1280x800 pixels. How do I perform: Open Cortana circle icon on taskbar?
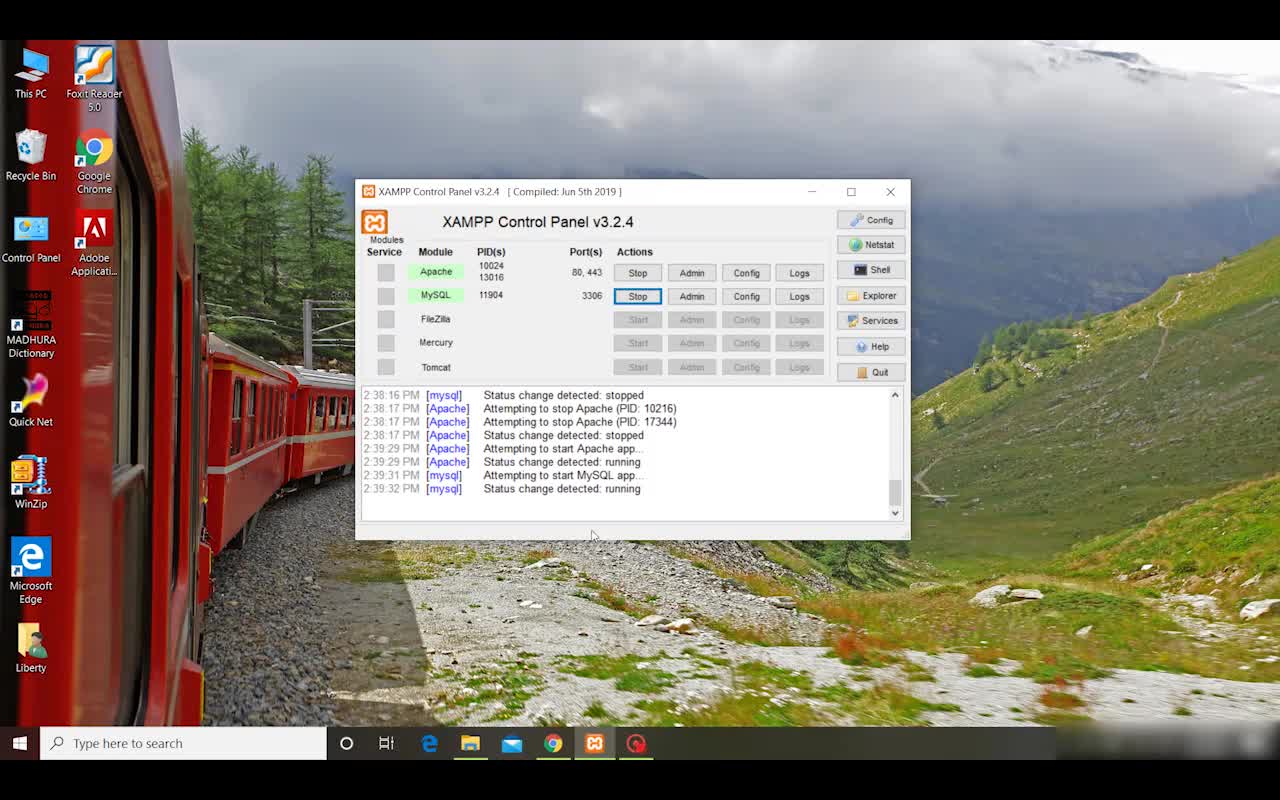[x=347, y=743]
